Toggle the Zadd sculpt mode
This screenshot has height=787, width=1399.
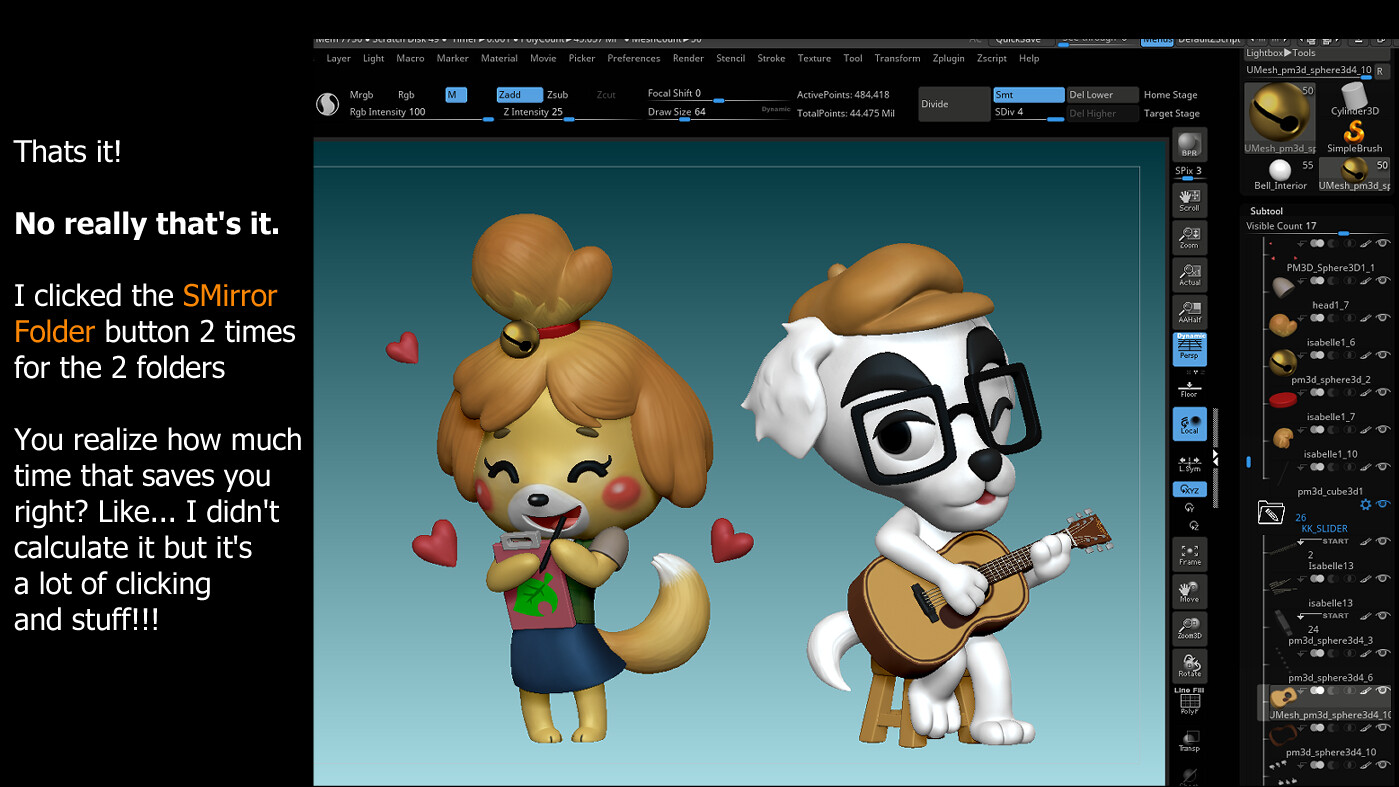click(519, 95)
